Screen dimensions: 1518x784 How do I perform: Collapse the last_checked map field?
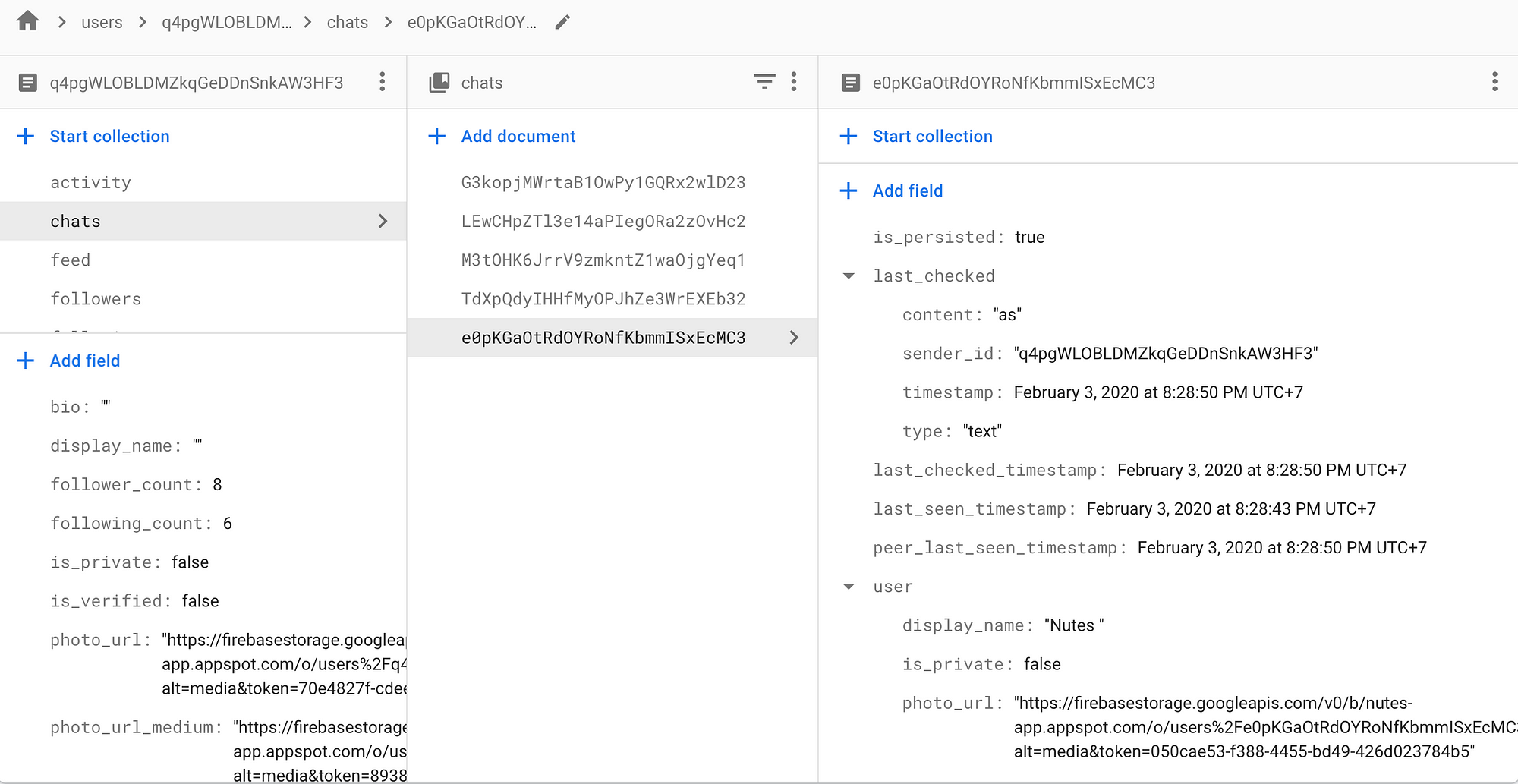[x=849, y=276]
